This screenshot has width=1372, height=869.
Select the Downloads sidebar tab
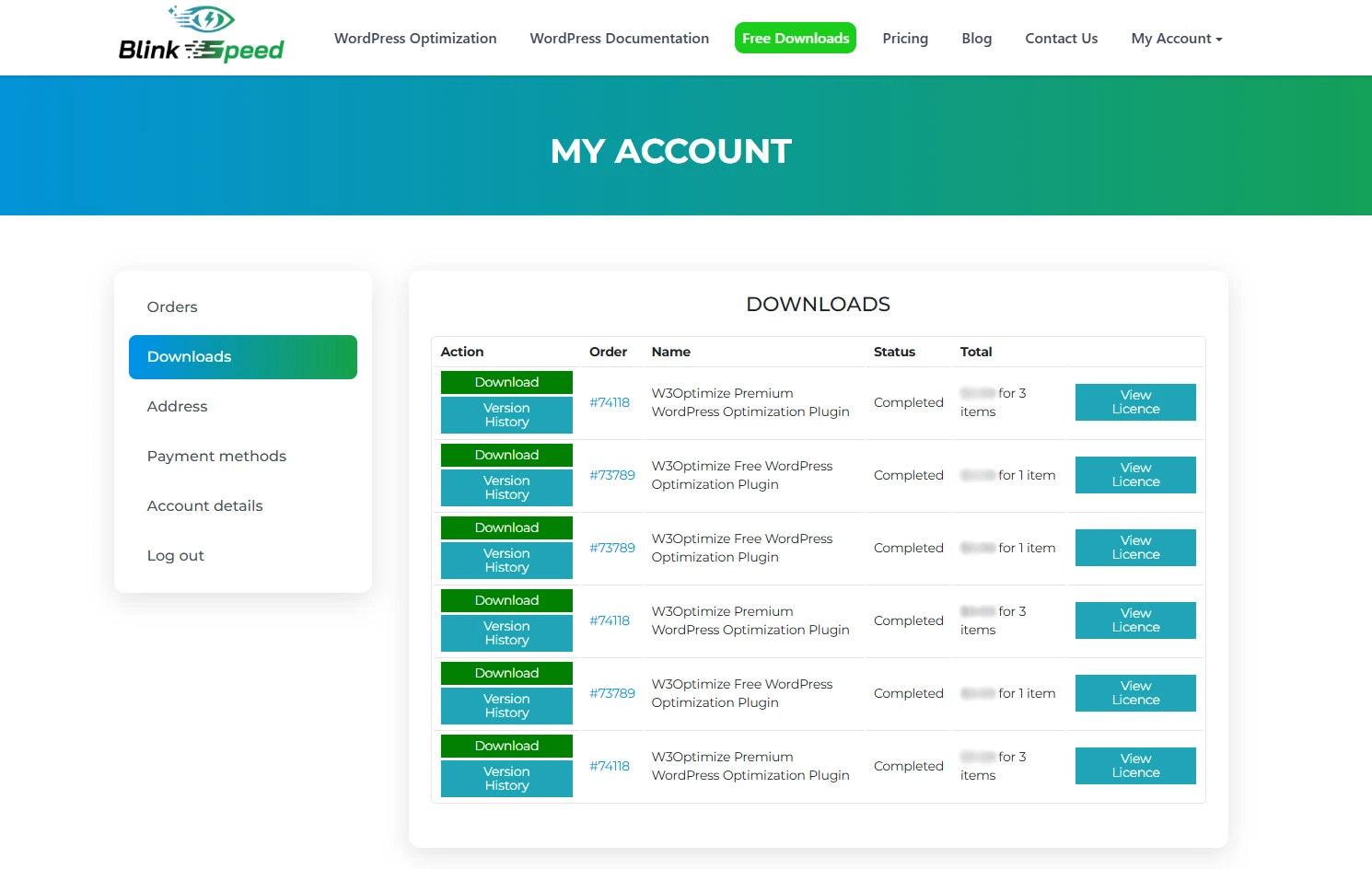point(243,357)
